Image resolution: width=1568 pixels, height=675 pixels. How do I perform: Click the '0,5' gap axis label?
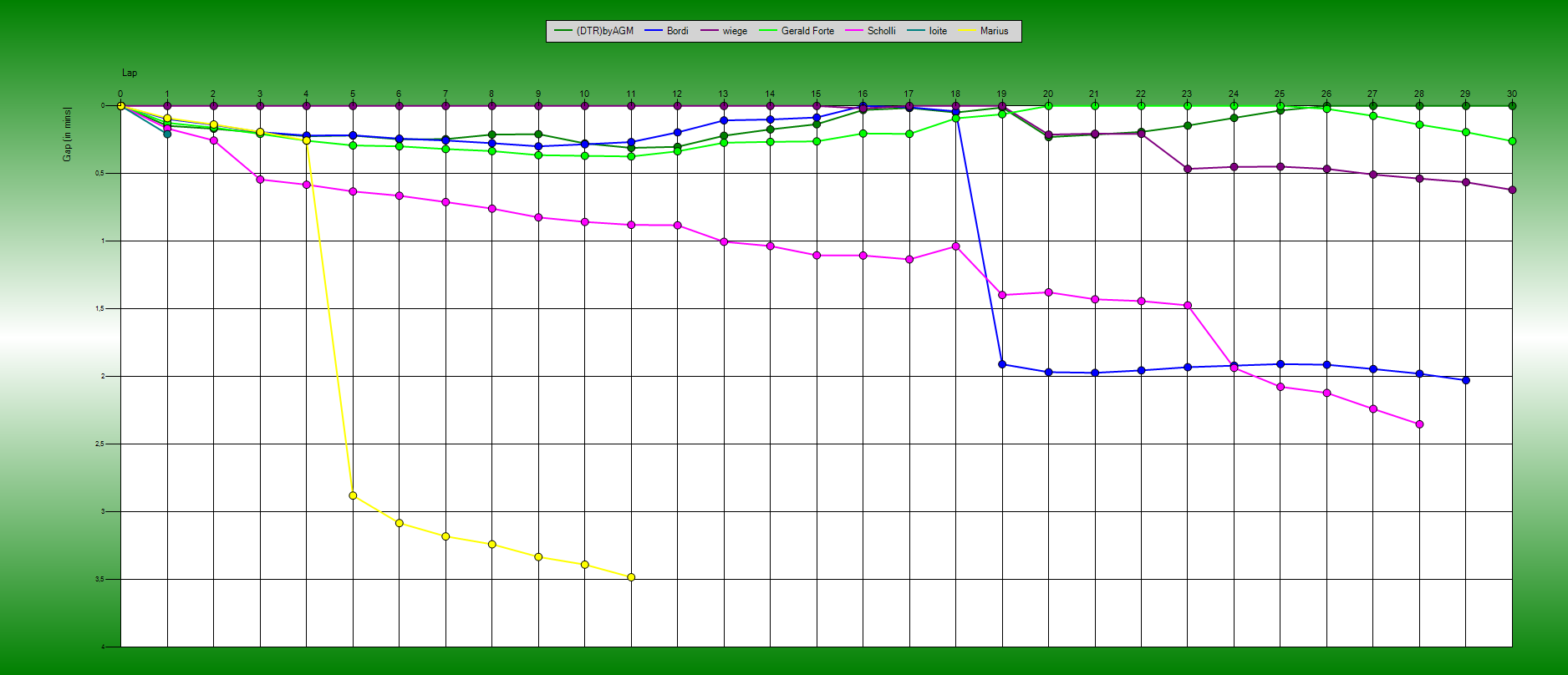coord(99,174)
